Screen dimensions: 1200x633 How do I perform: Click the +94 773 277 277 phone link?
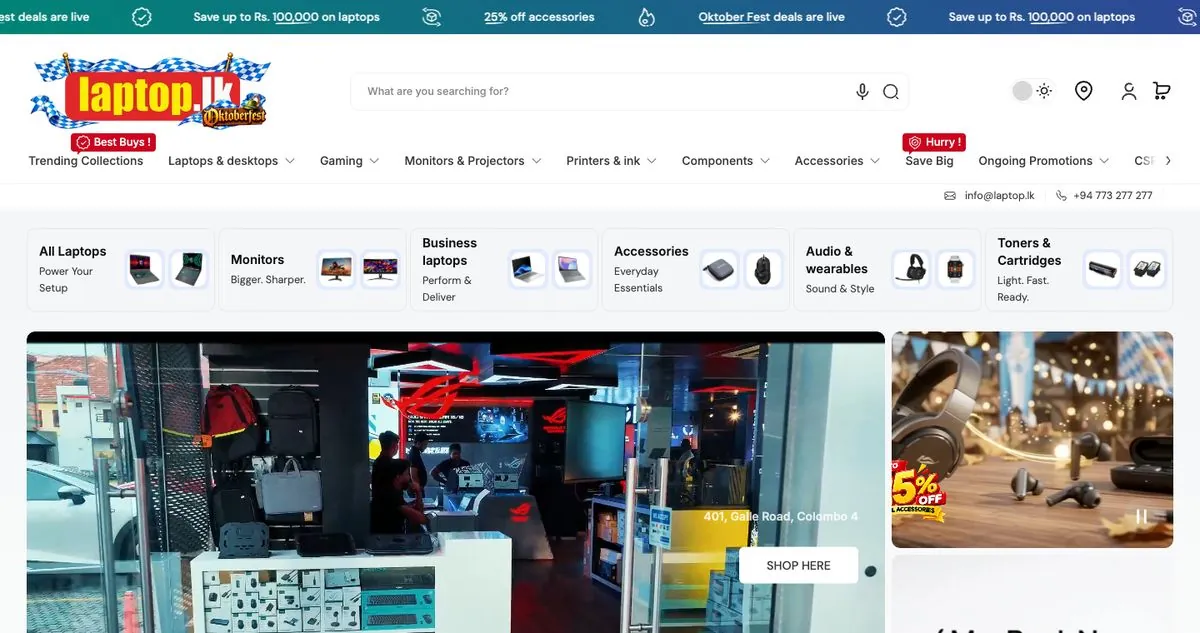(1112, 196)
